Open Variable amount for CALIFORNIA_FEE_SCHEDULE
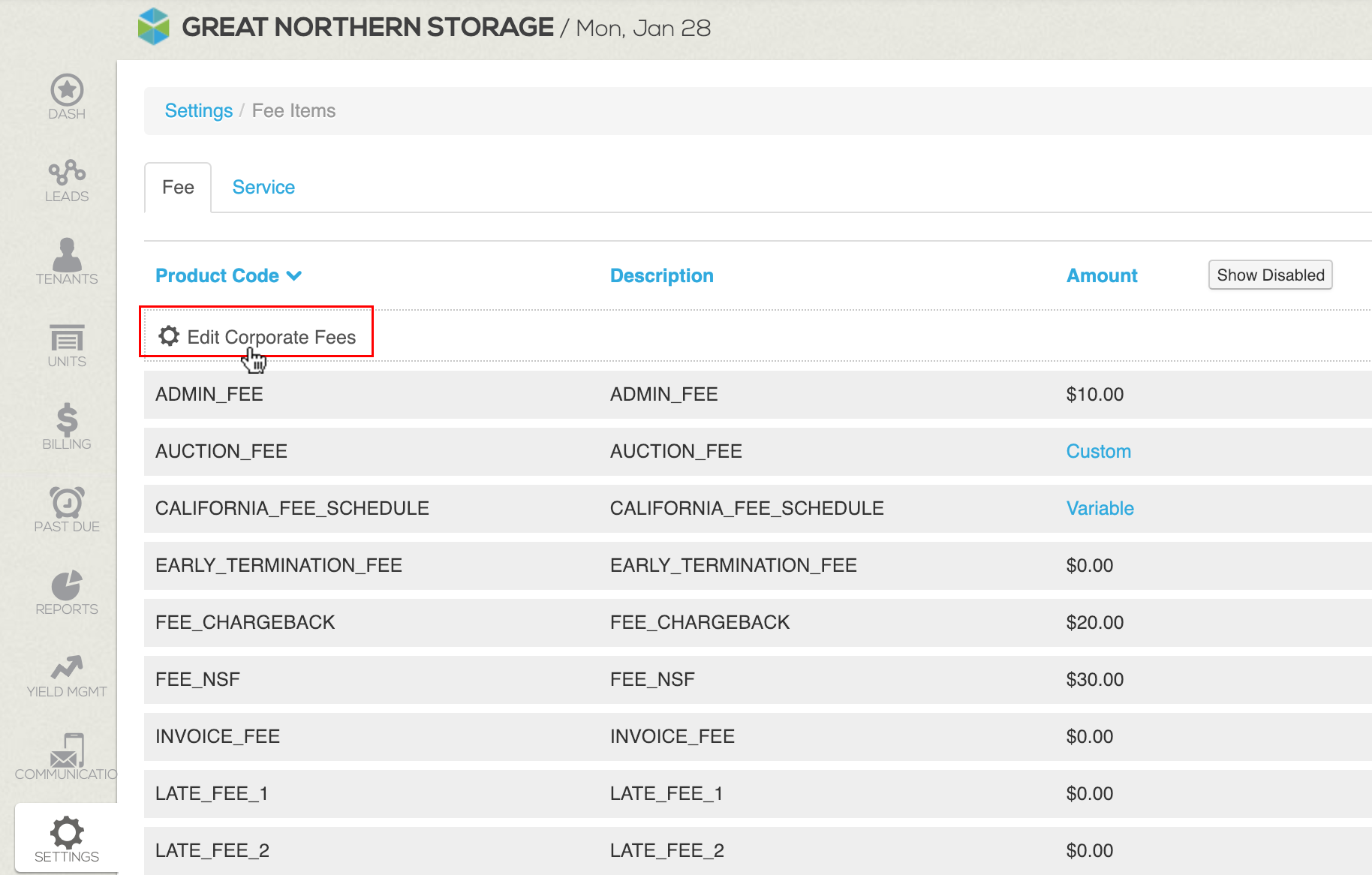 coord(1100,508)
